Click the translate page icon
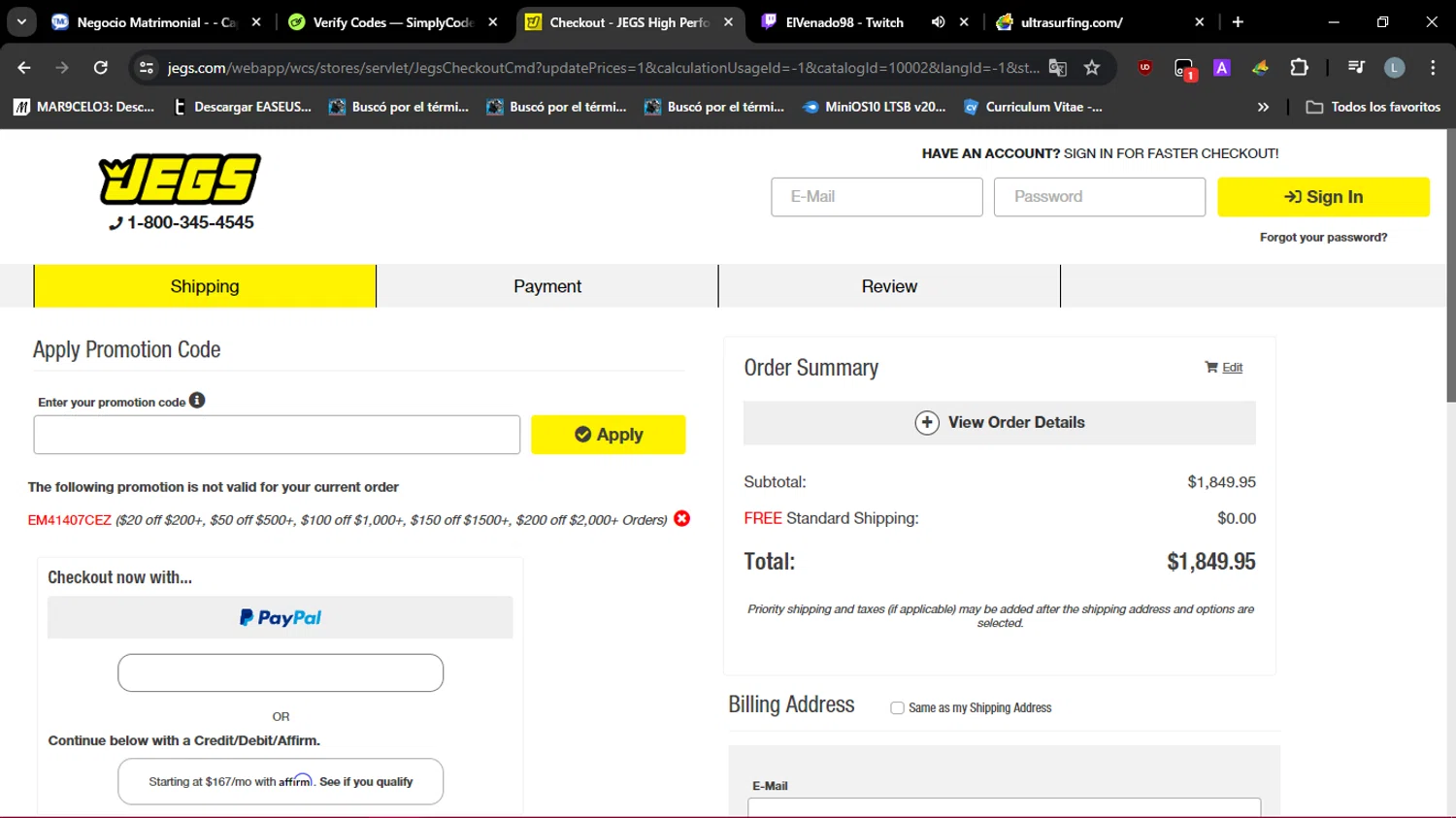This screenshot has width=1456, height=818. 1058,67
